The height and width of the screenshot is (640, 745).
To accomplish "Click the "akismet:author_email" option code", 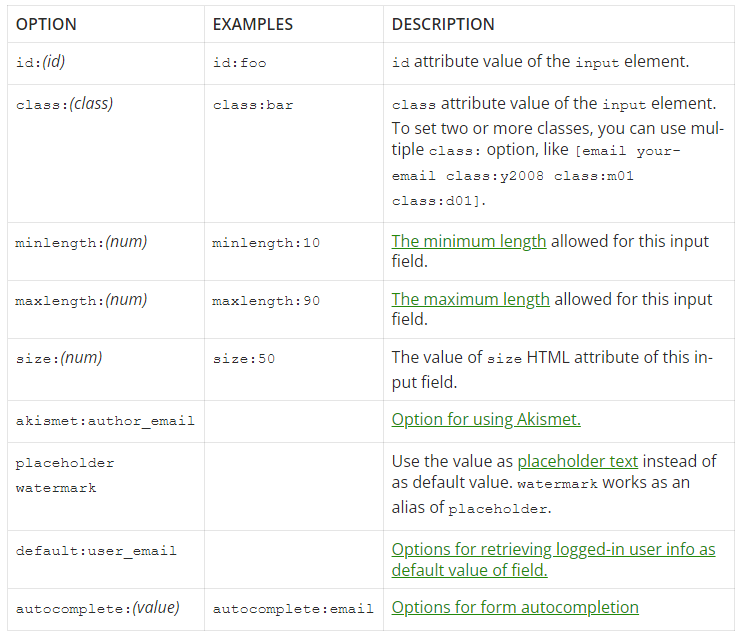I will tap(105, 421).
